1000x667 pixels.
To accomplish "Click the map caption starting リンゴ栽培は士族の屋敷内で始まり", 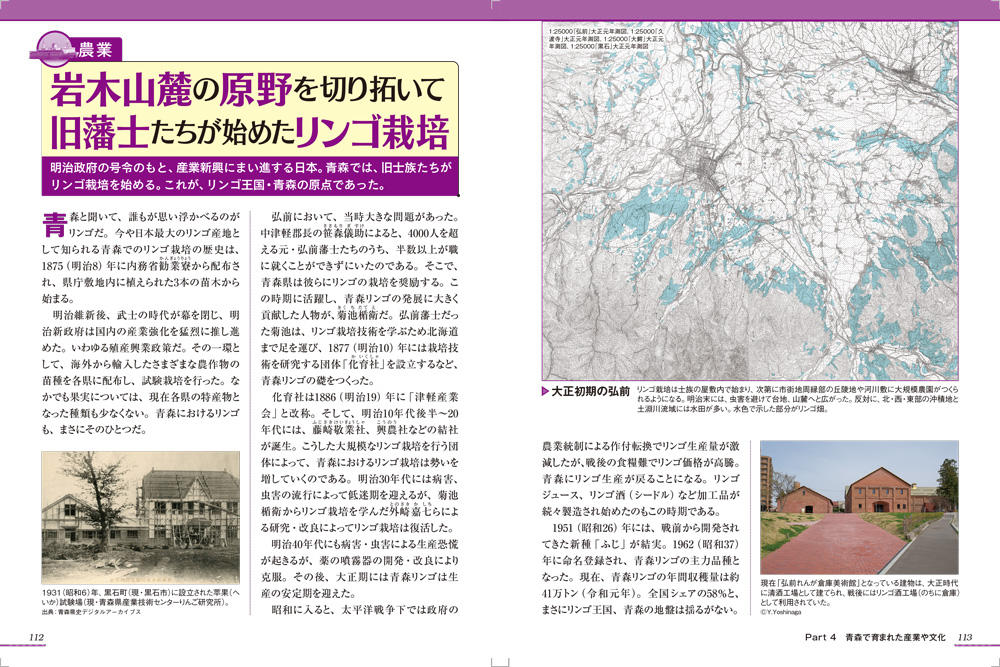I will pos(798,399).
